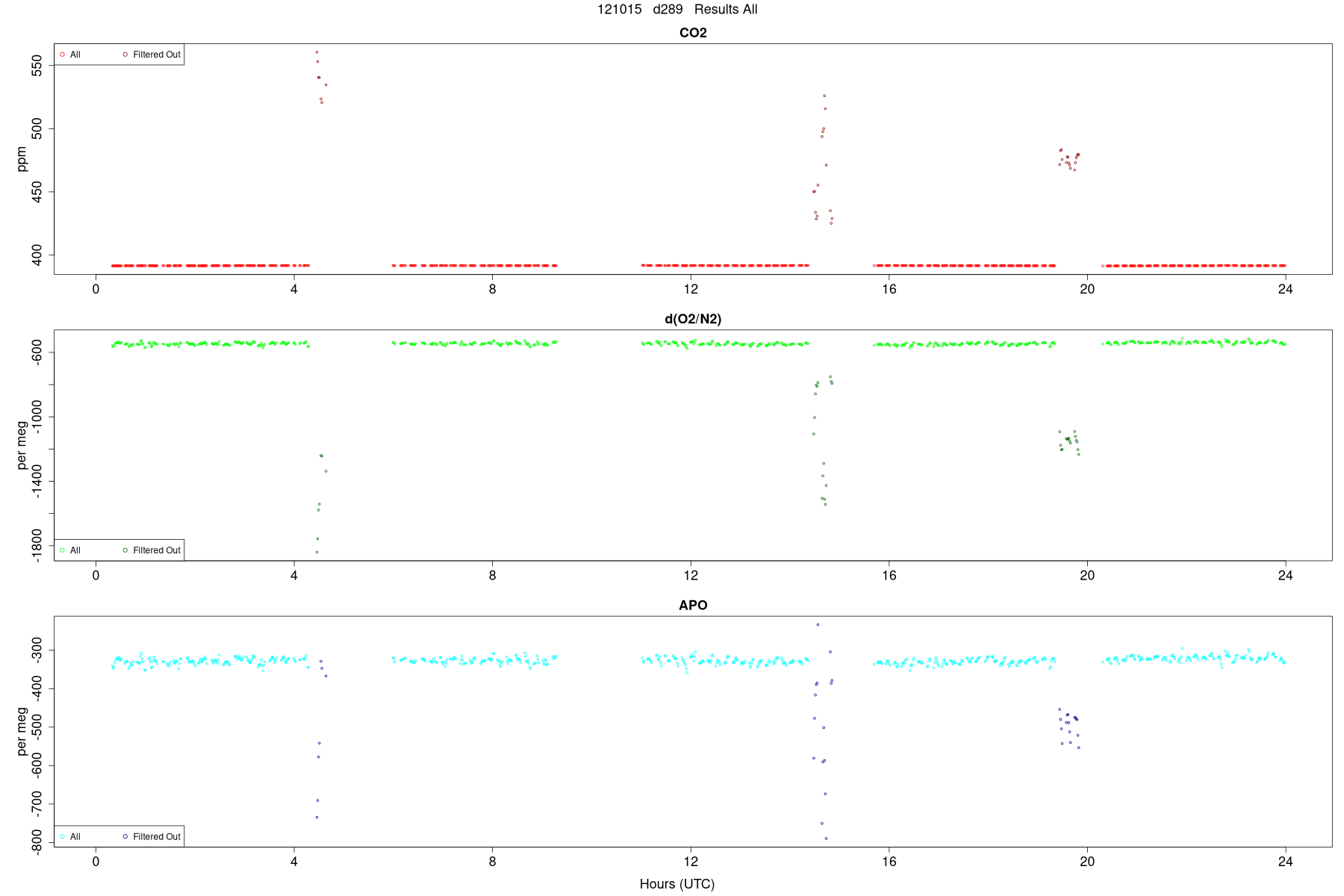Click 'Filtered Out' text in CO2 legend
1344x896 pixels.
coord(157,55)
